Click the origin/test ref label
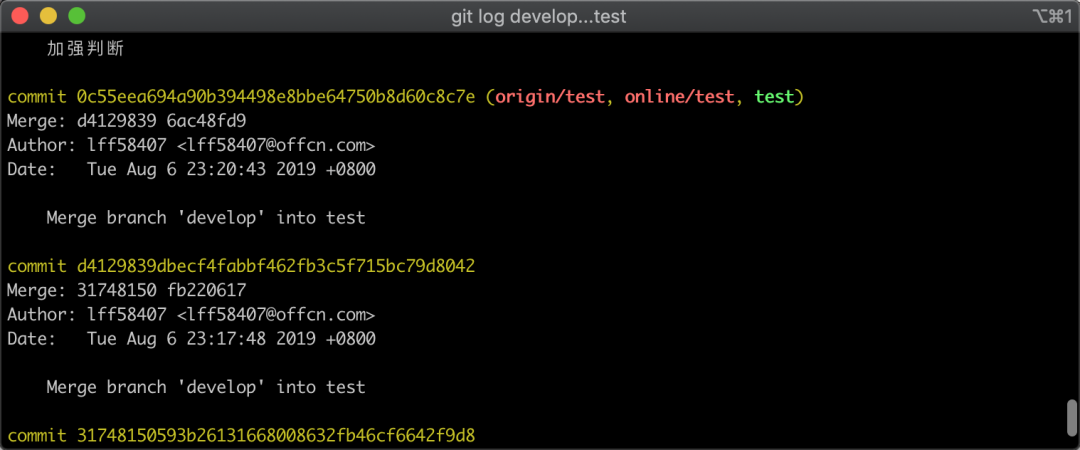This screenshot has width=1080, height=450. coord(550,97)
